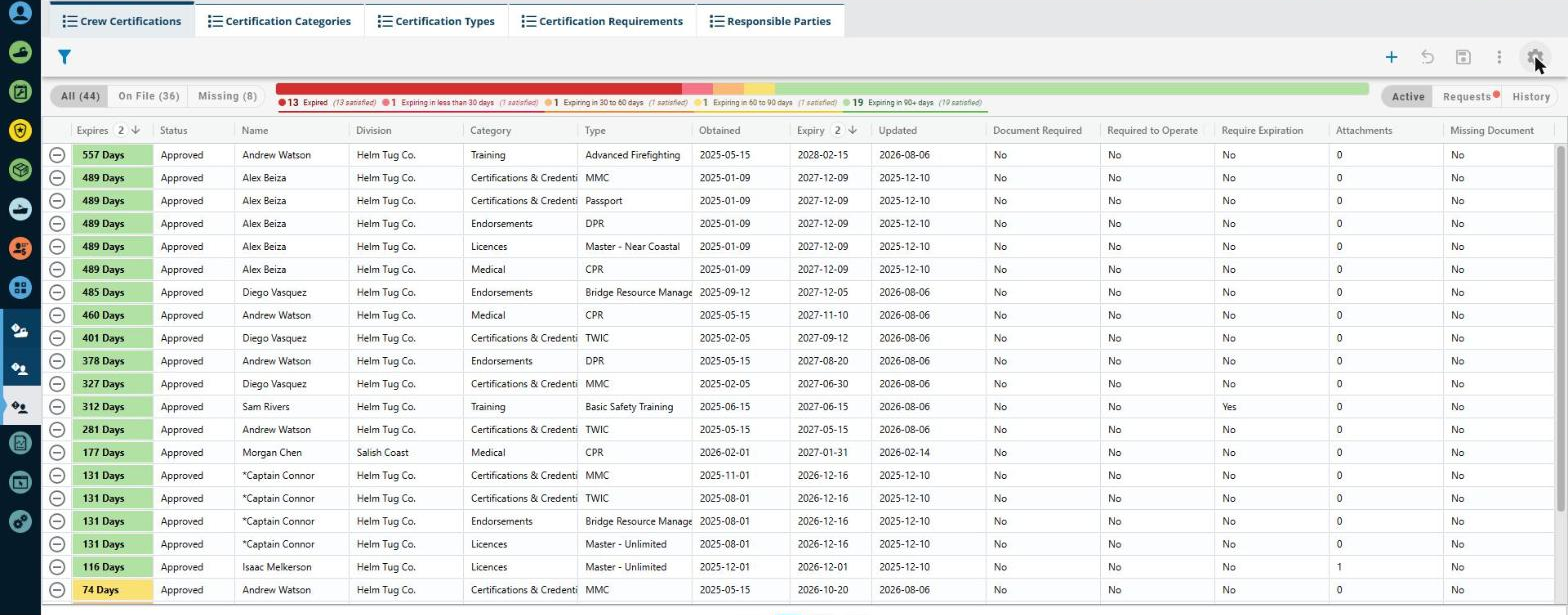This screenshot has width=1568, height=615.
Task: Open the Certification Requirements tab
Action: tap(602, 21)
